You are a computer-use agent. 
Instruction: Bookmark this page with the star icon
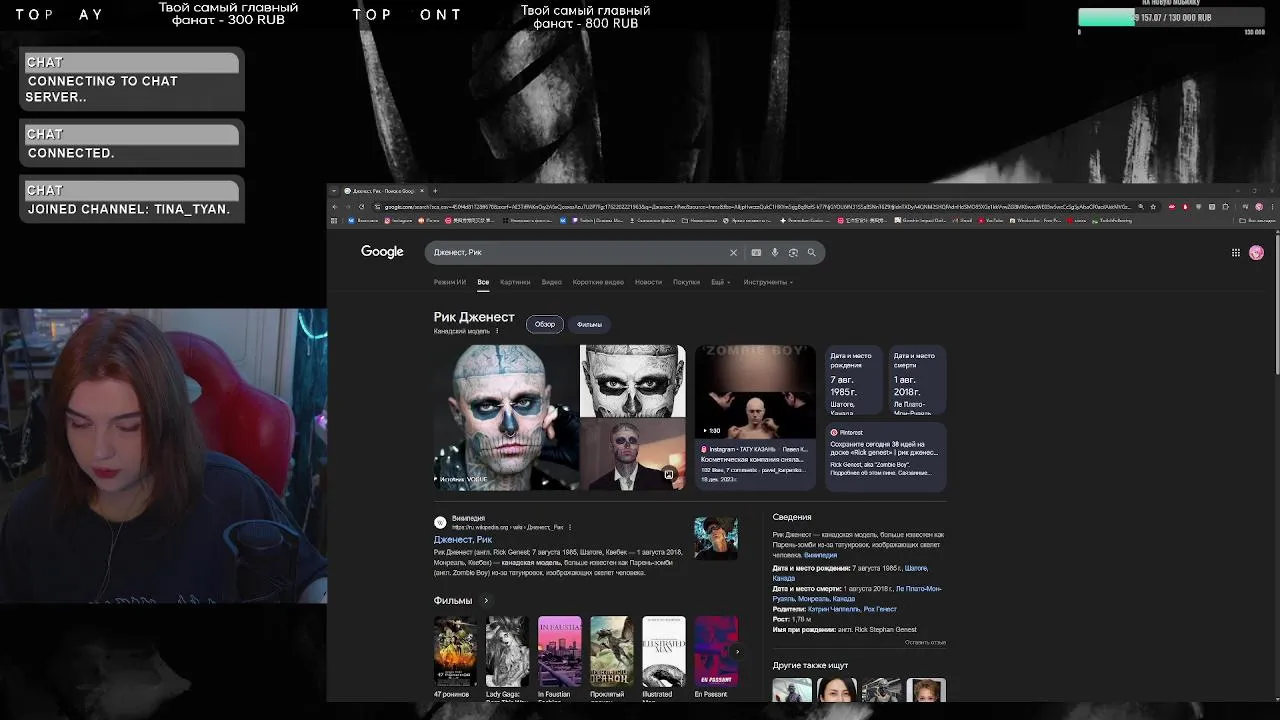pyautogui.click(x=1153, y=207)
